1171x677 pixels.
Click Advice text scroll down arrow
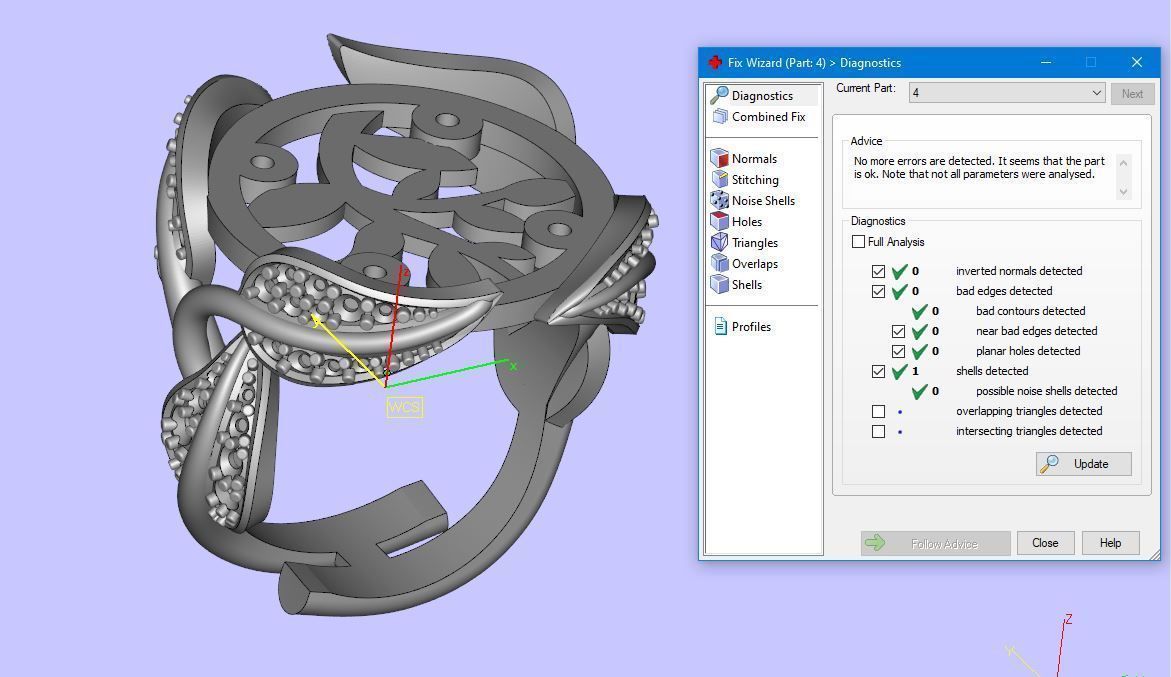click(1123, 192)
